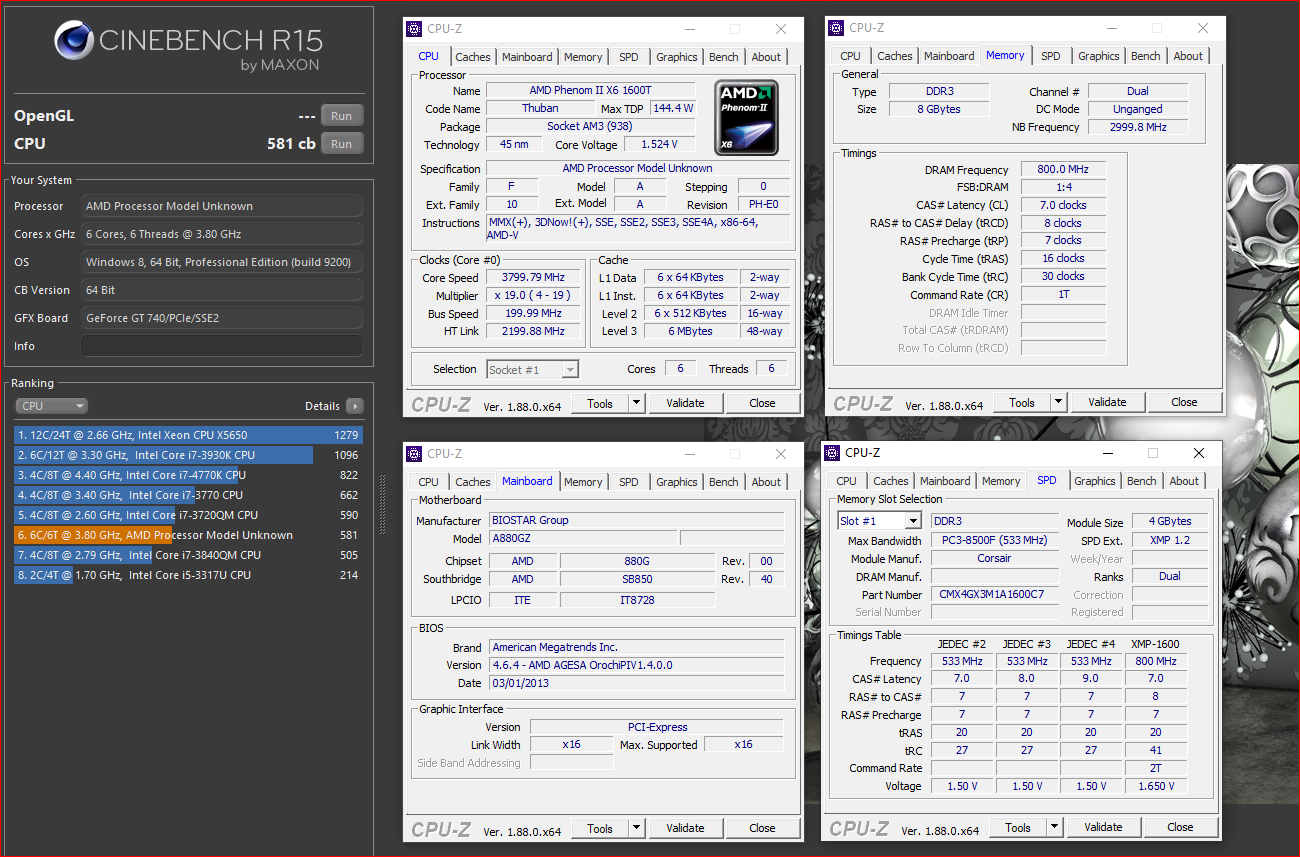Open Caches tab in CPU-Z SPD window

pos(891,481)
